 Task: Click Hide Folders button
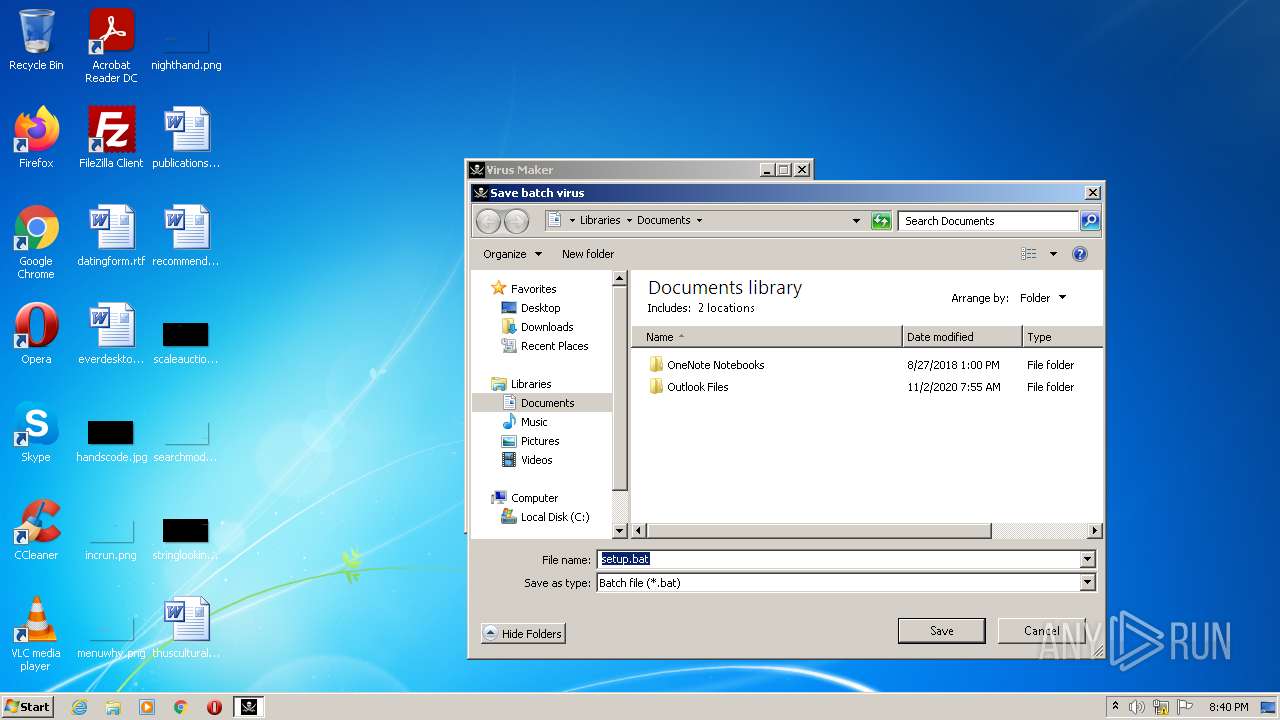coord(523,633)
